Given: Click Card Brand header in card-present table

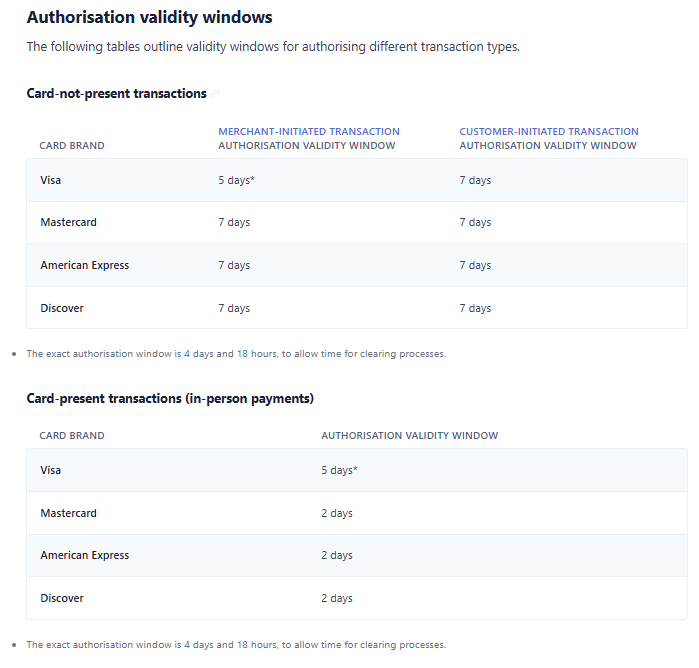Looking at the screenshot, I should point(72,436).
